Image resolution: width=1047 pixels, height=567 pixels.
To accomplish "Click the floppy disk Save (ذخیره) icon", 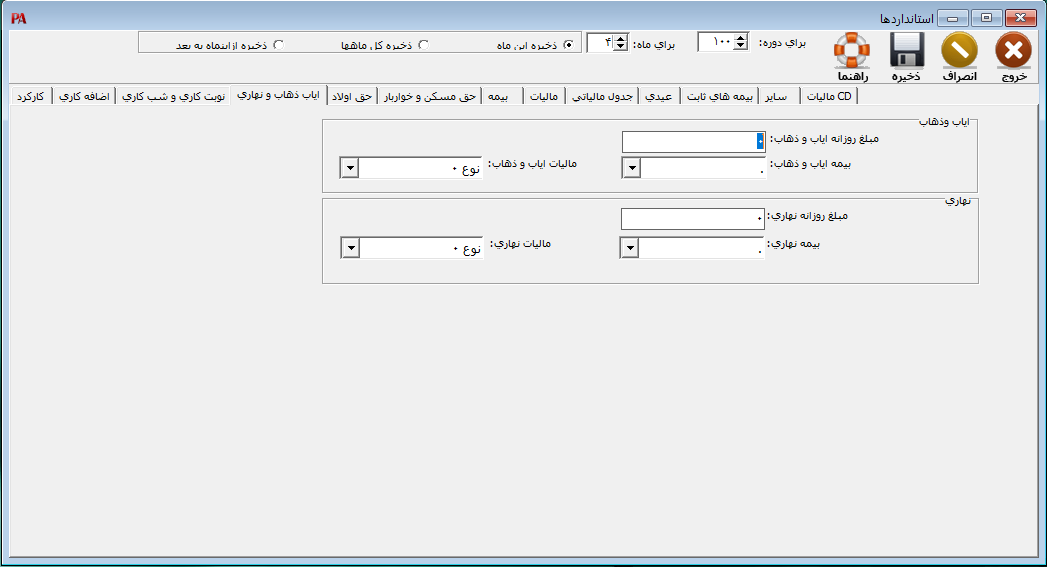I will (906, 50).
